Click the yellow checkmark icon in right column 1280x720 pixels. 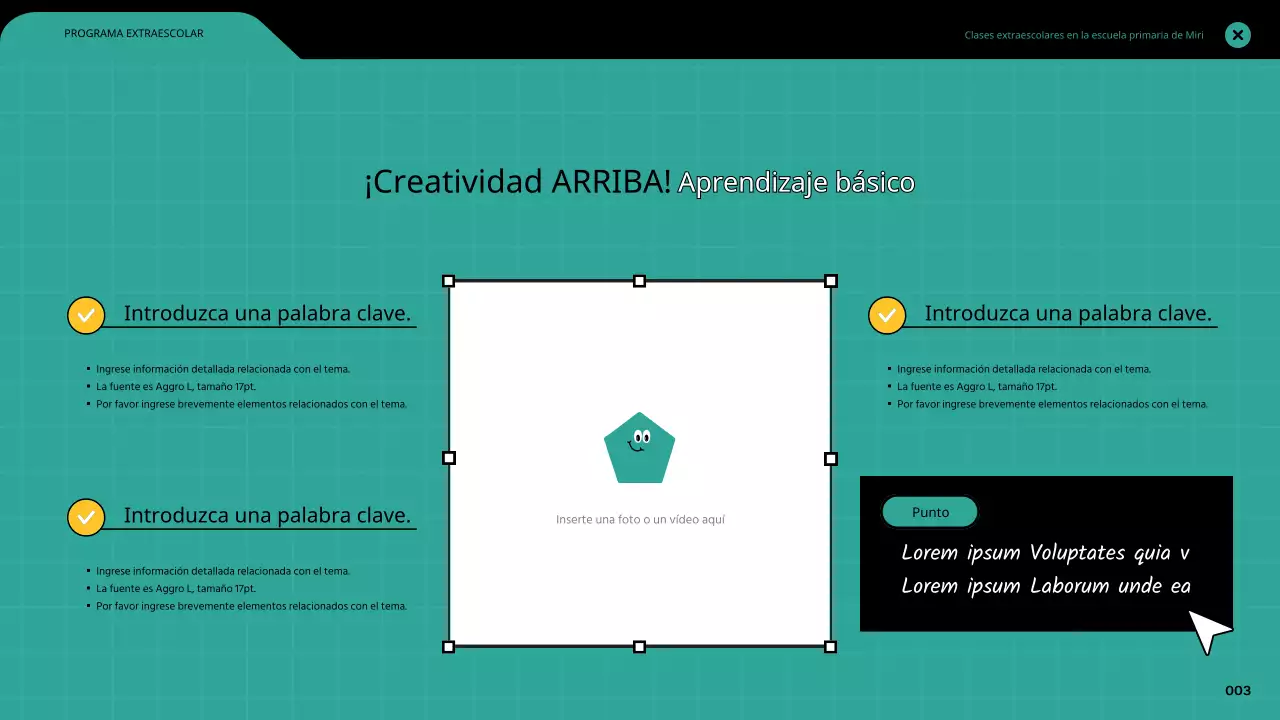coord(887,315)
